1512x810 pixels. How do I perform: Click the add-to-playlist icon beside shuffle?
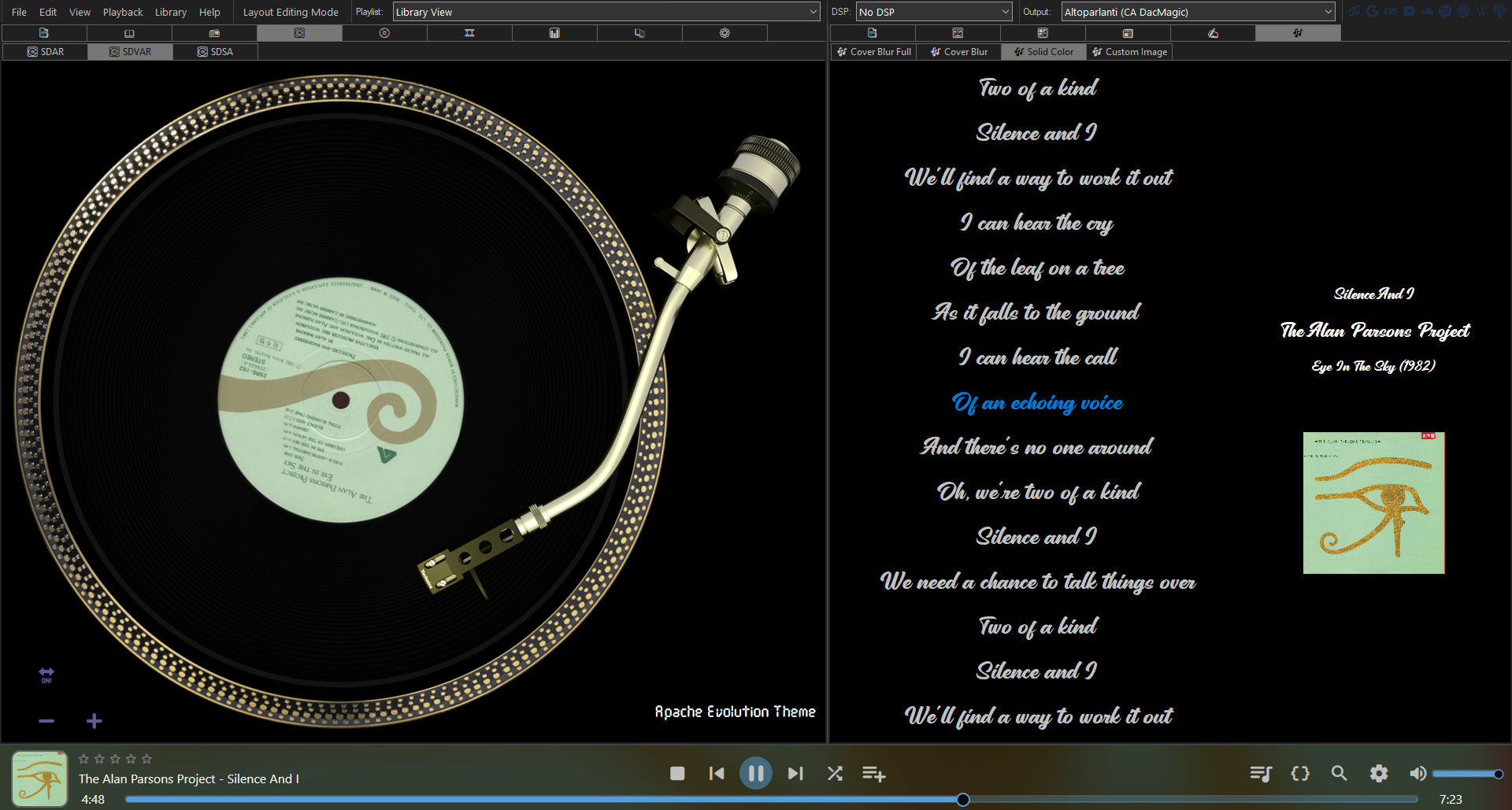(x=874, y=774)
